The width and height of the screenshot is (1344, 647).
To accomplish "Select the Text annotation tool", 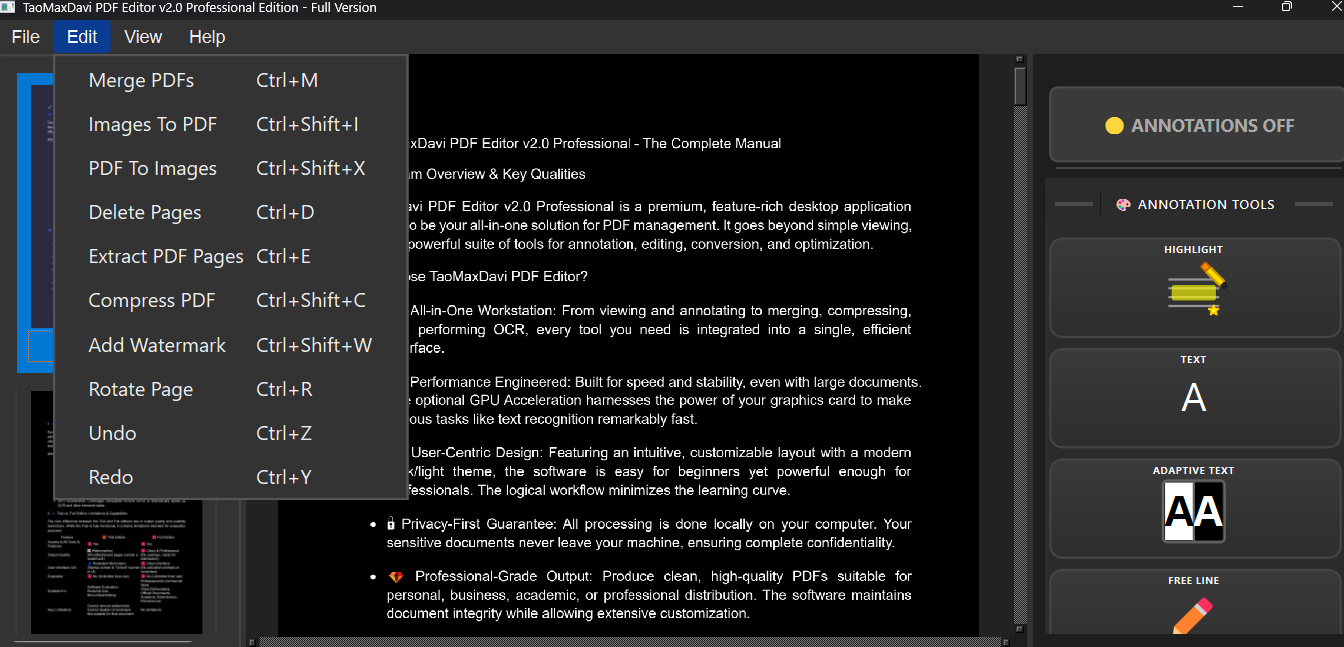I will pyautogui.click(x=1194, y=397).
